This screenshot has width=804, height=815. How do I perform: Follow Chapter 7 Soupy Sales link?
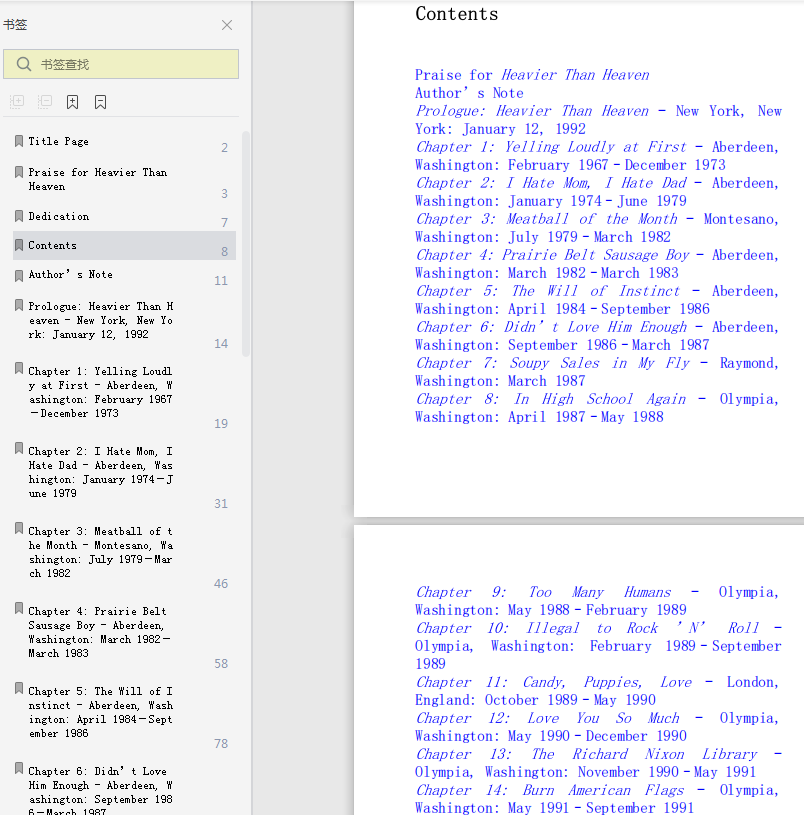coord(597,372)
